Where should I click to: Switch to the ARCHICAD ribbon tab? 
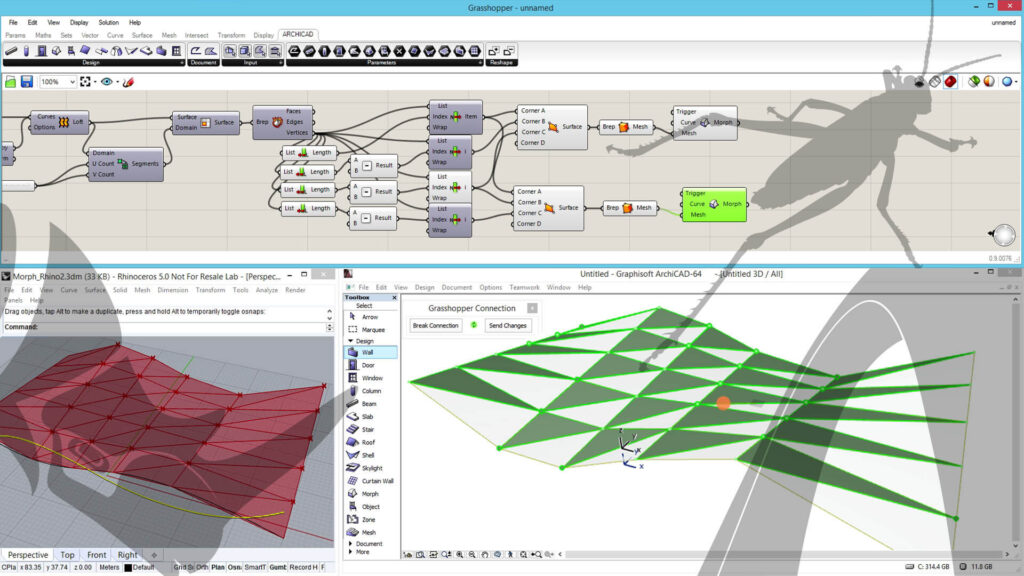pyautogui.click(x=298, y=35)
